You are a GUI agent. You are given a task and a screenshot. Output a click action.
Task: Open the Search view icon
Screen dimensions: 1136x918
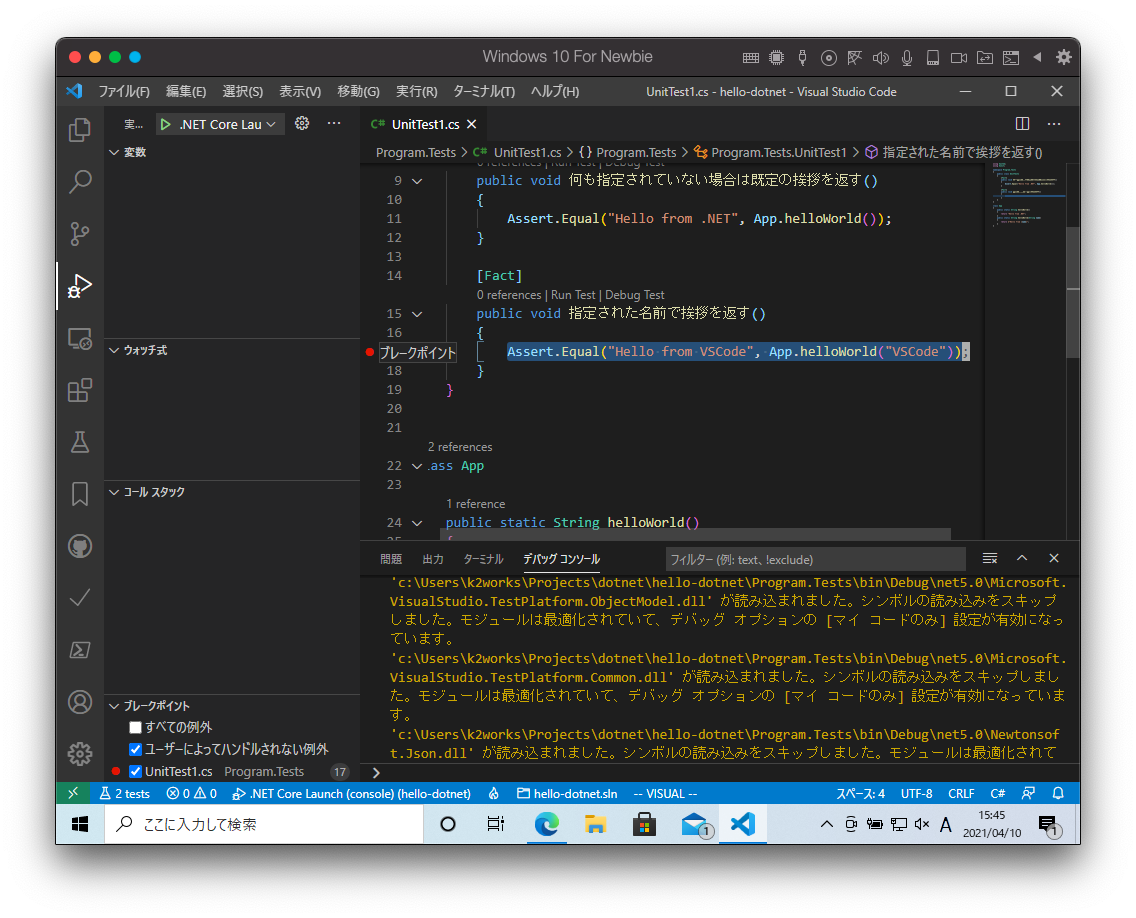[x=80, y=182]
